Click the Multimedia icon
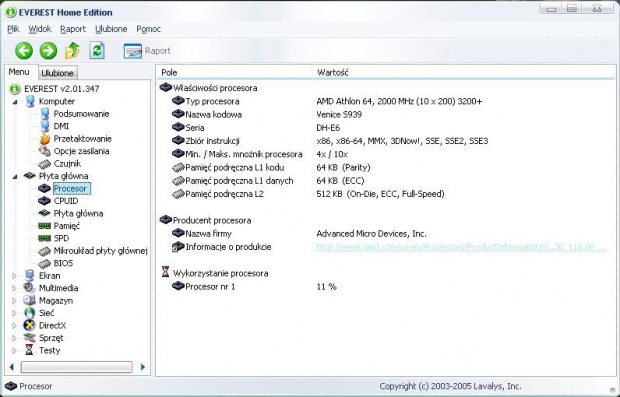 (x=29, y=288)
